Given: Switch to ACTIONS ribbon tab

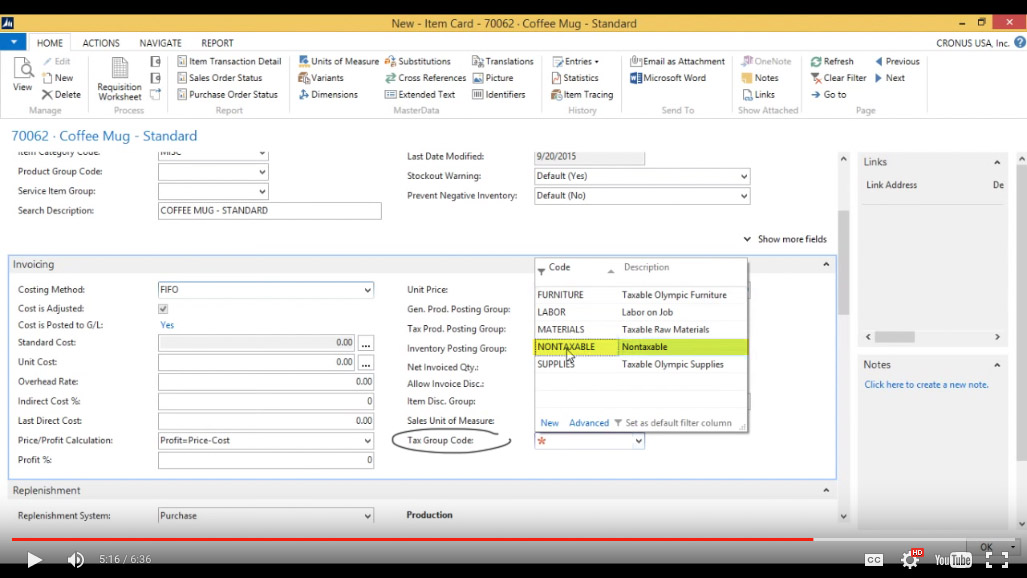Looking at the screenshot, I should click(x=101, y=43).
